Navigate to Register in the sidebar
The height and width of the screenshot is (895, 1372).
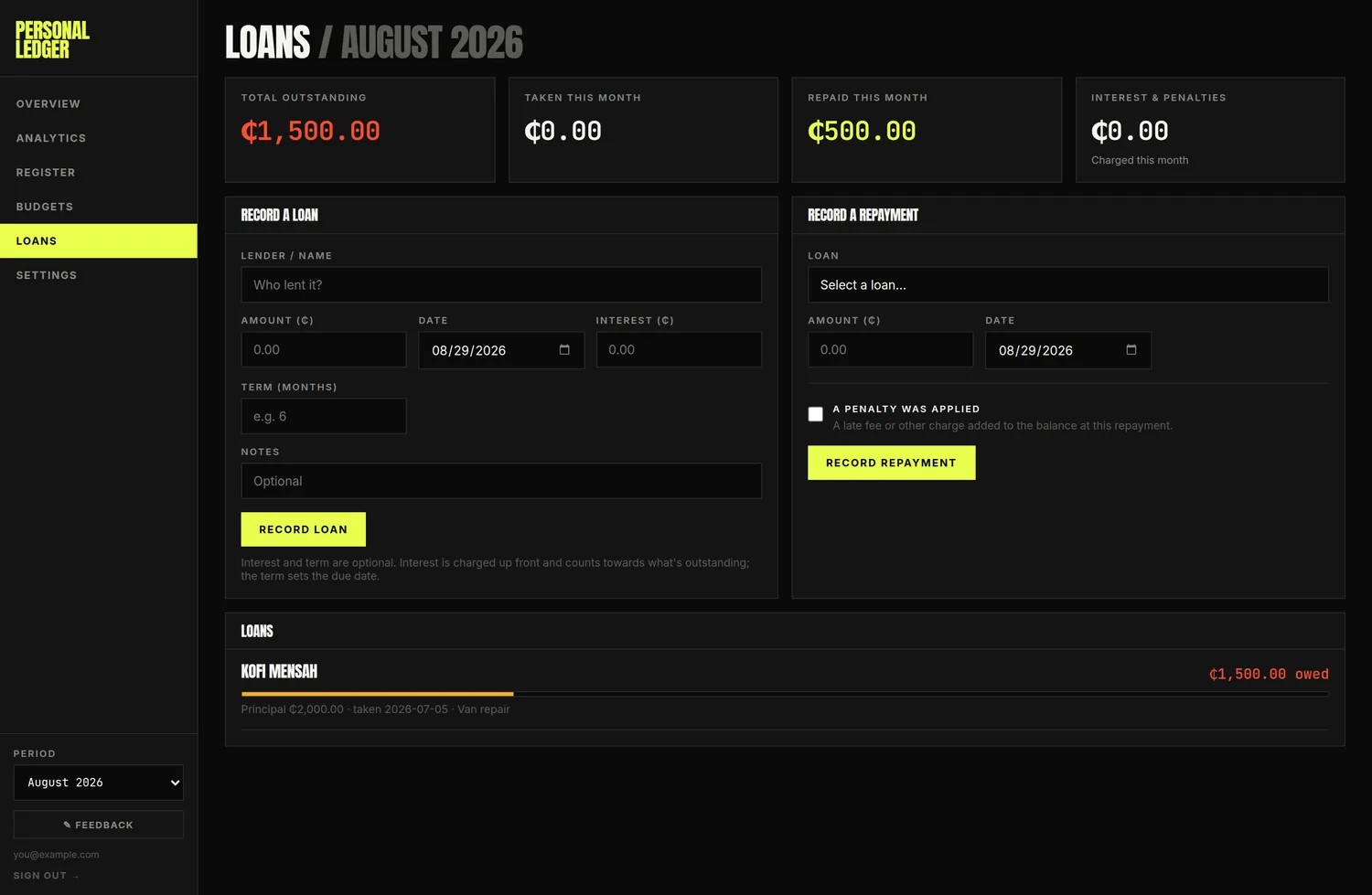(x=99, y=173)
